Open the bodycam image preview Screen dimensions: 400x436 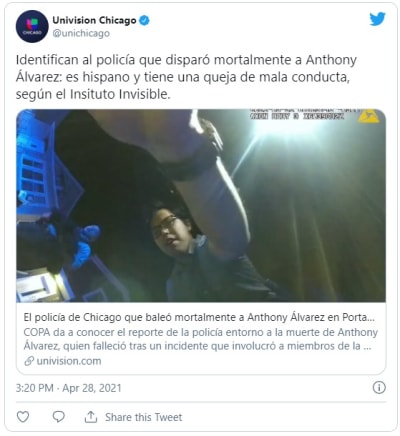click(x=201, y=205)
